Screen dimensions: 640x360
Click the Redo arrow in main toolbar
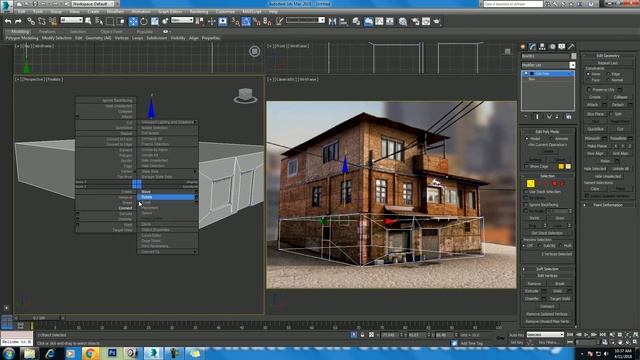[x=18, y=21]
